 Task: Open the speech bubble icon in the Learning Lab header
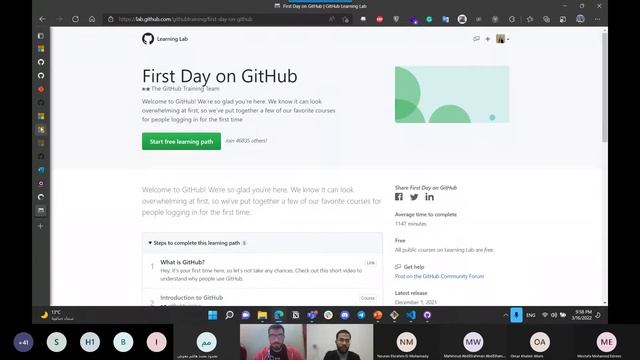pos(476,39)
